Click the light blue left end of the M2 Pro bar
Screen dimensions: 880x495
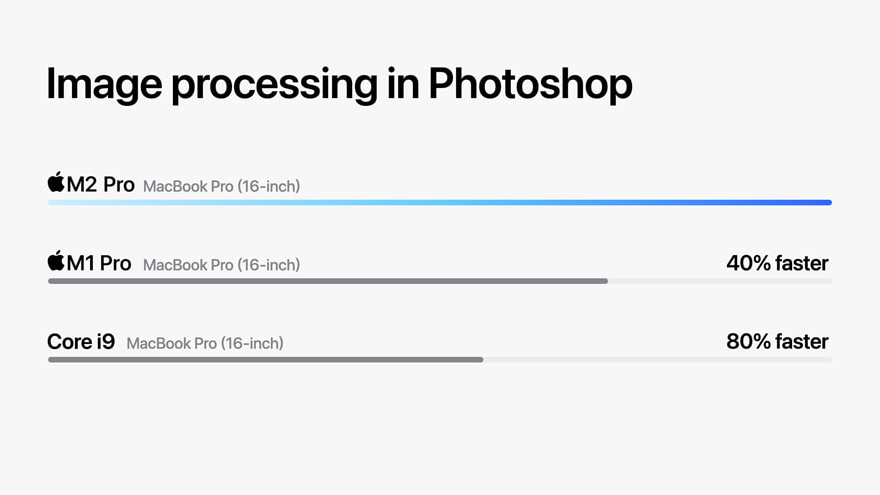point(62,202)
